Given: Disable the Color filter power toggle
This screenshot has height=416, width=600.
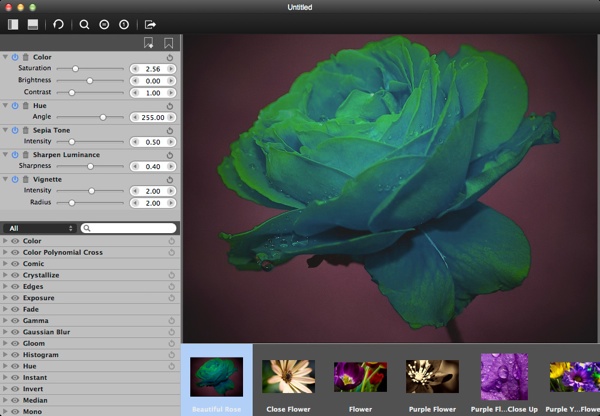Looking at the screenshot, I should click(x=15, y=57).
